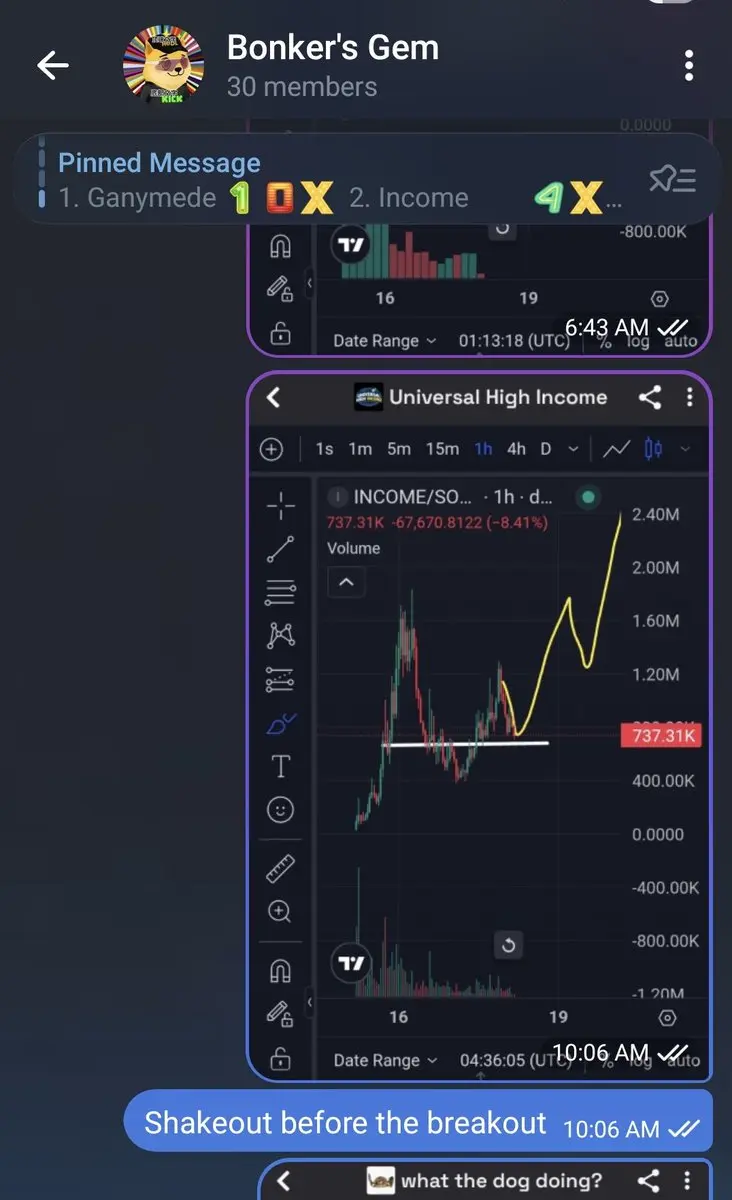
Task: Select the trend line drawing tool
Action: [x=281, y=549]
